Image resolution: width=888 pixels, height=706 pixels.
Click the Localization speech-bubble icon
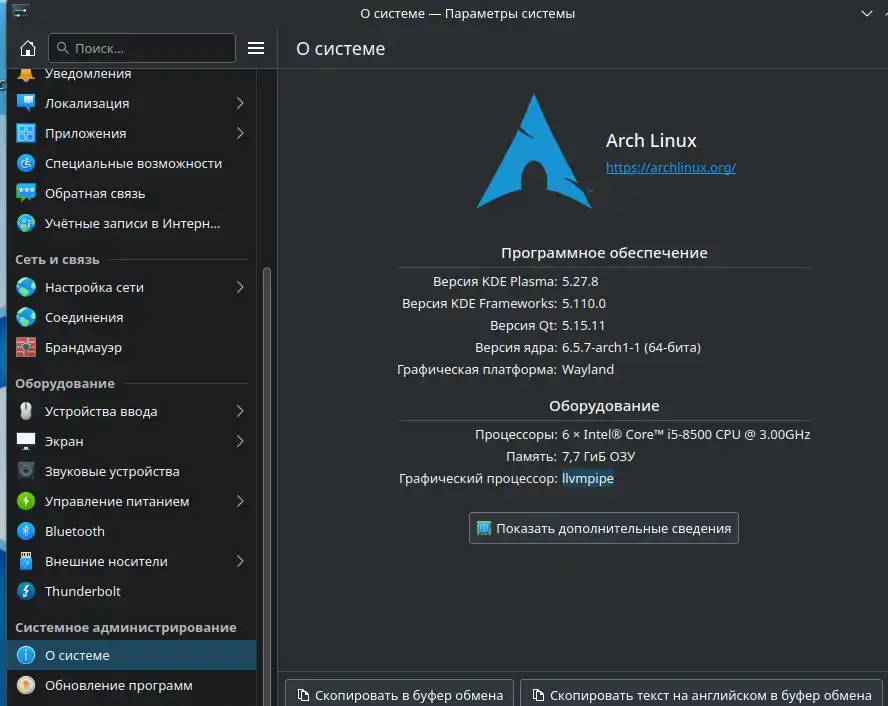click(x=26, y=103)
